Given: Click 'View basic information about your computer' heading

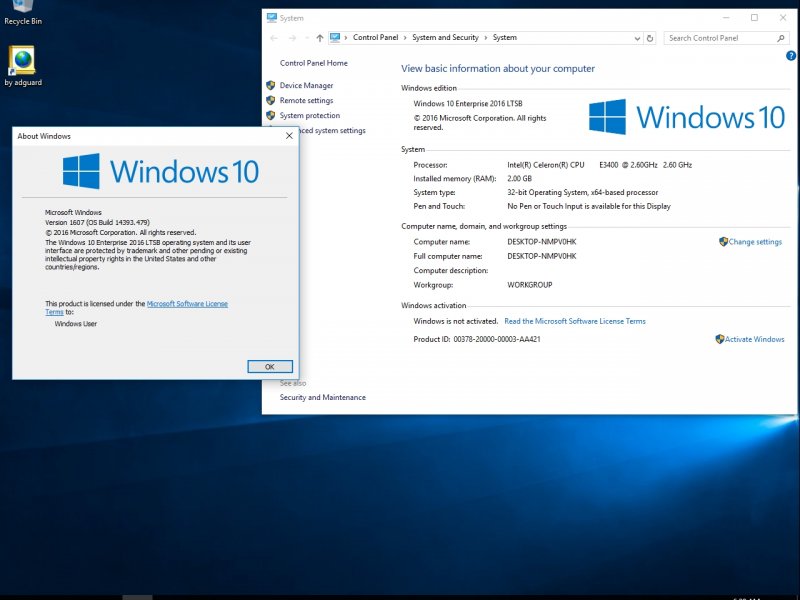Looking at the screenshot, I should (x=498, y=68).
